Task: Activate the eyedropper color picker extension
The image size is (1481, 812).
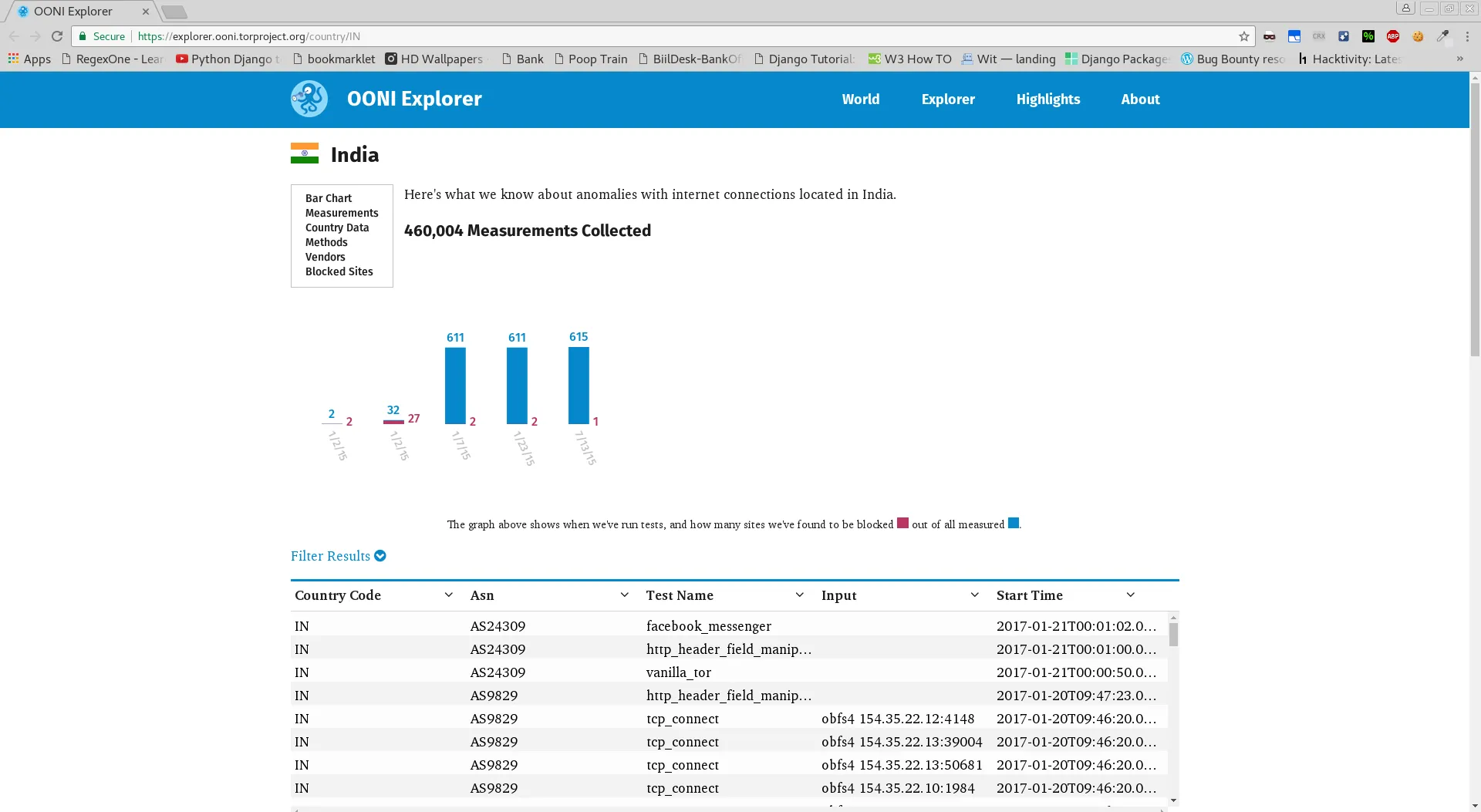Action: 1442,36
